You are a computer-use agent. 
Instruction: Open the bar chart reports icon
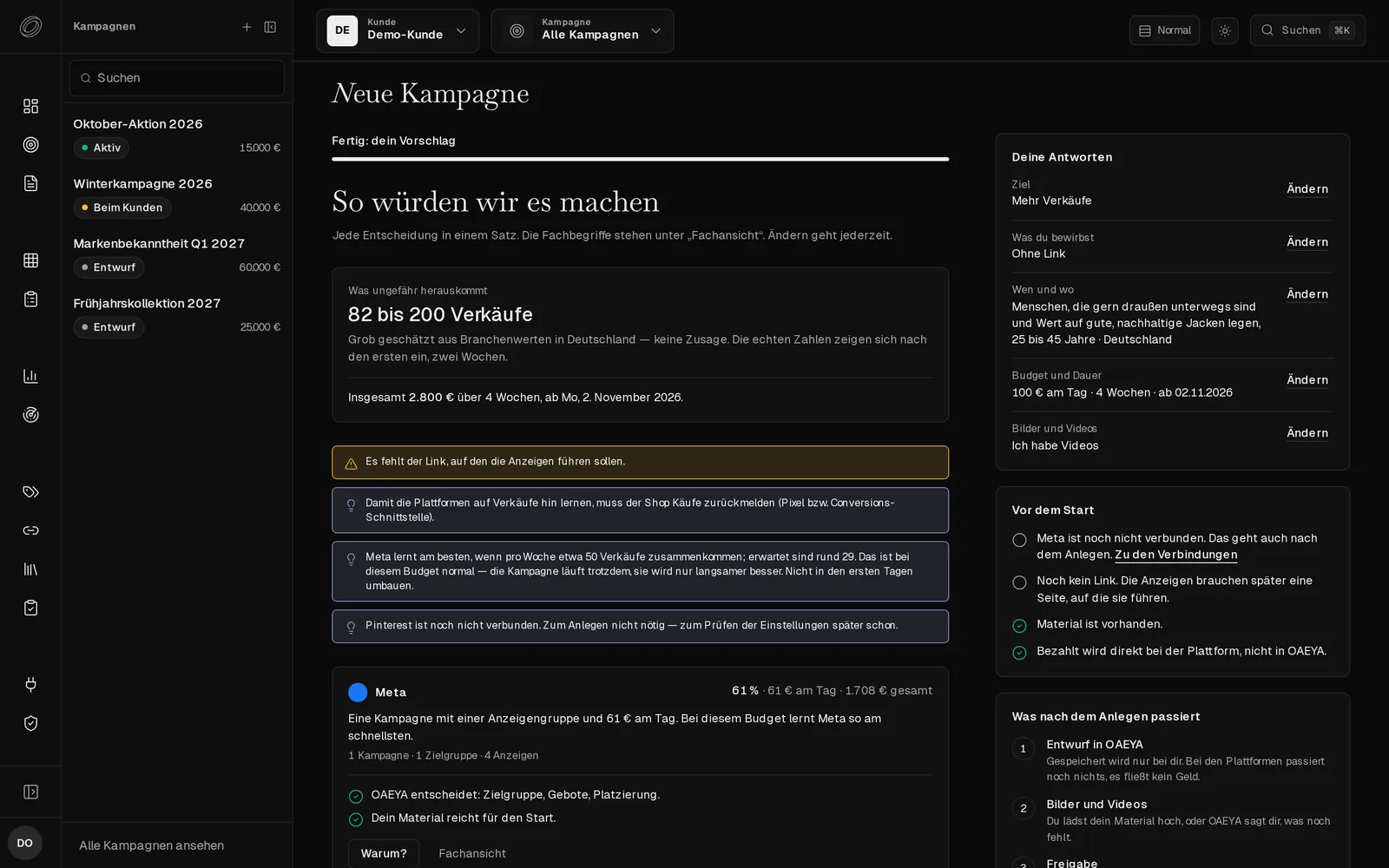30,376
